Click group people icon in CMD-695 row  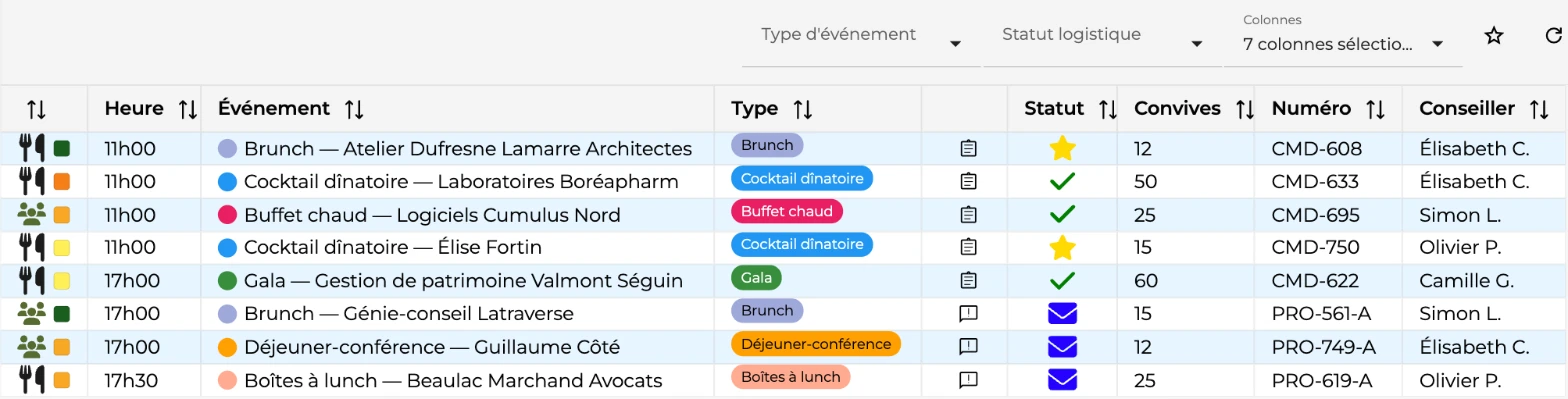(32, 215)
